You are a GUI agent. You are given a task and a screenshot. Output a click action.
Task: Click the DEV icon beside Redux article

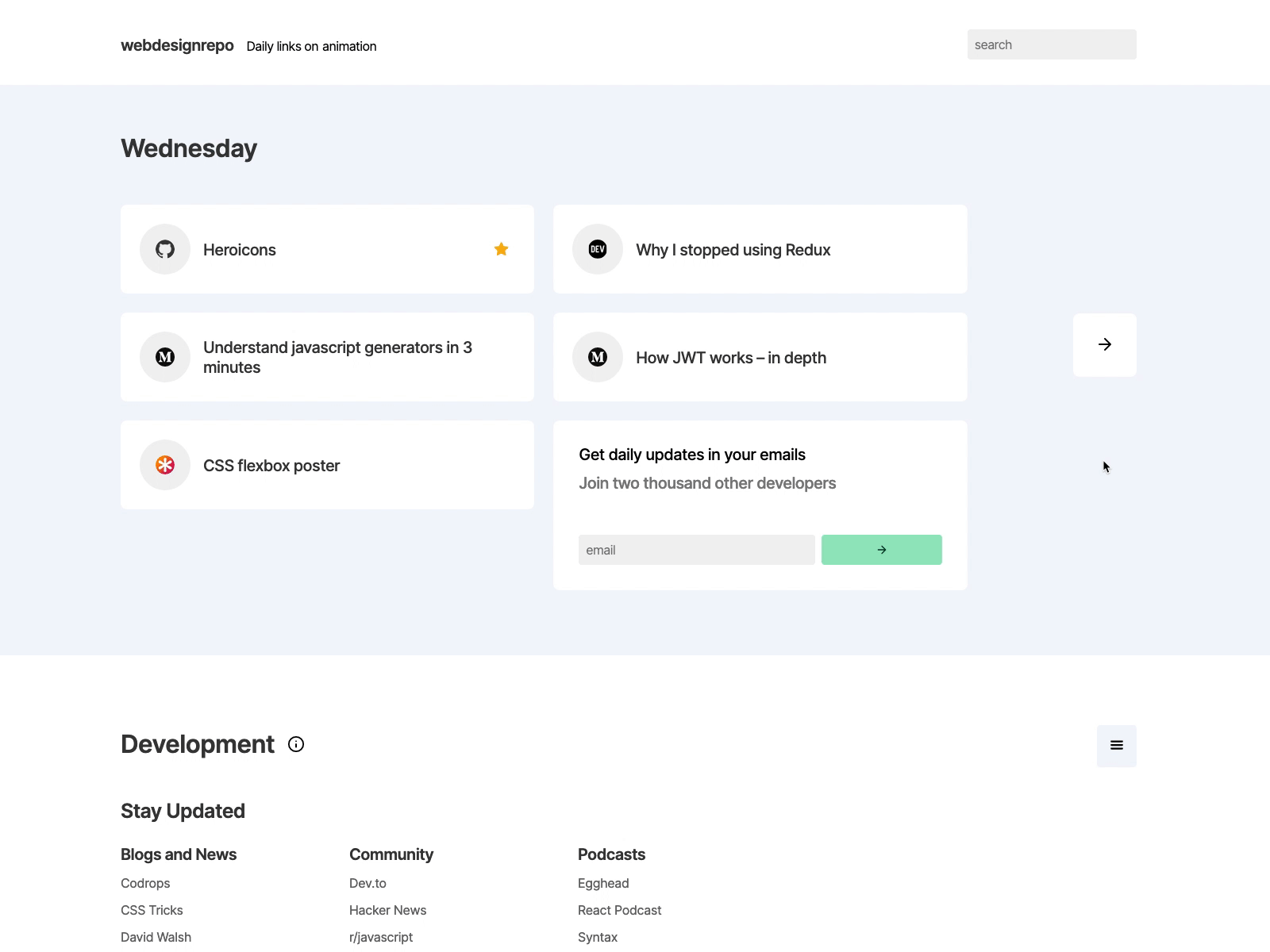pyautogui.click(x=598, y=249)
